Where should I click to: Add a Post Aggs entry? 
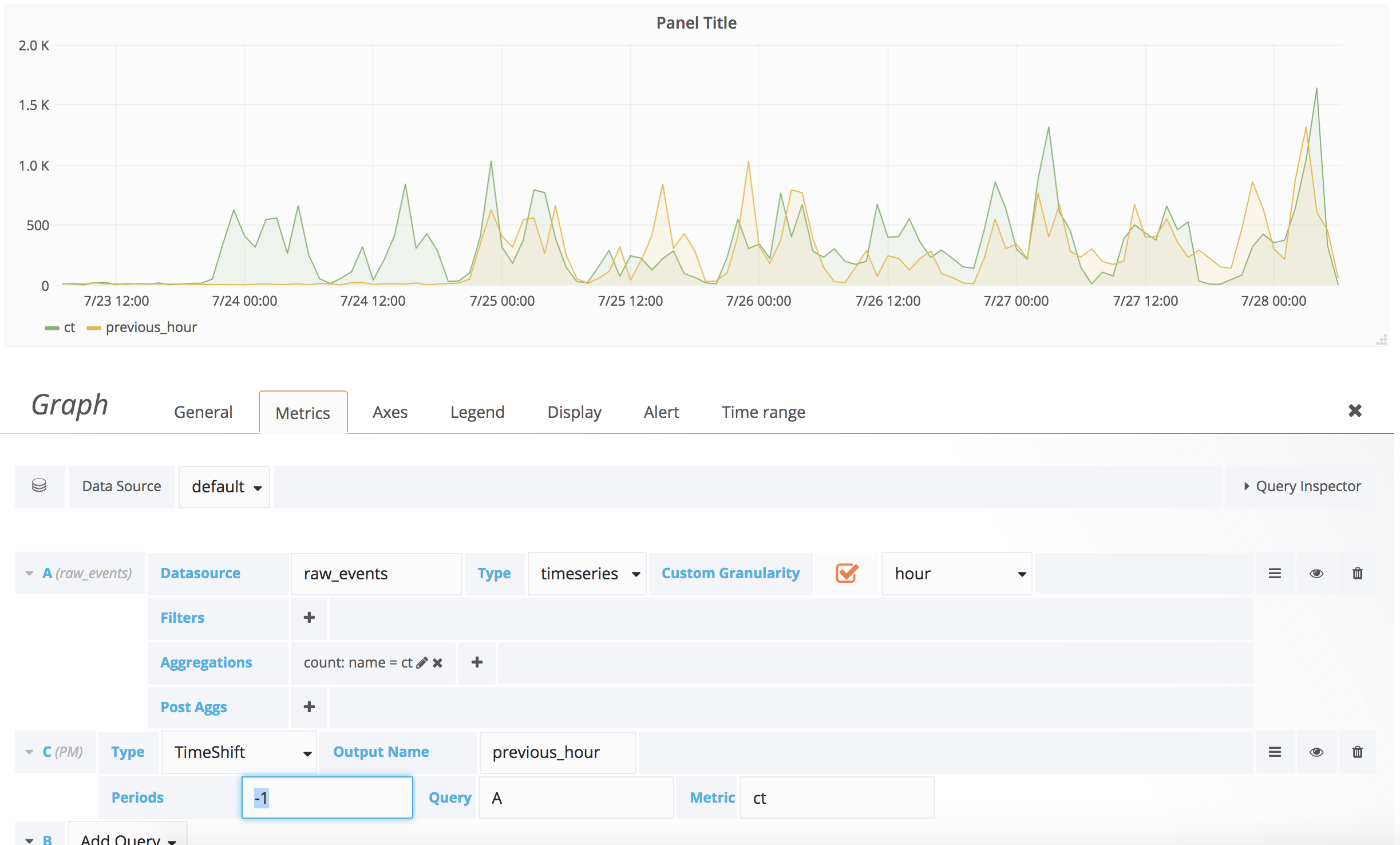309,707
